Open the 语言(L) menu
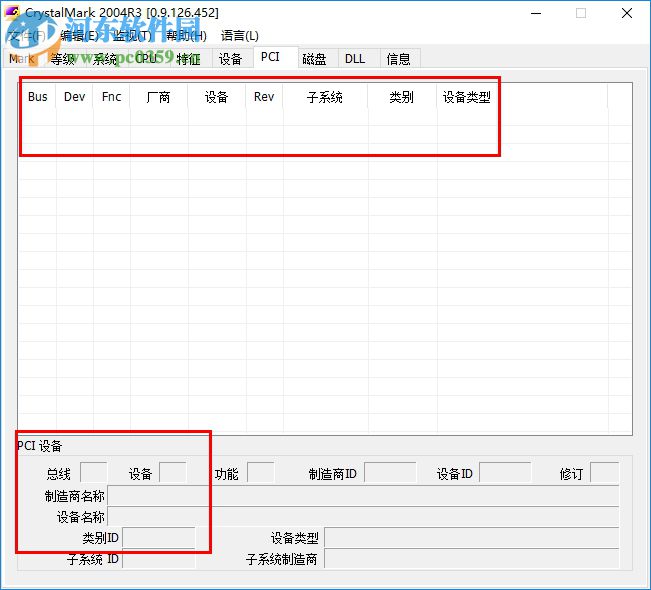651x590 pixels. (x=240, y=36)
